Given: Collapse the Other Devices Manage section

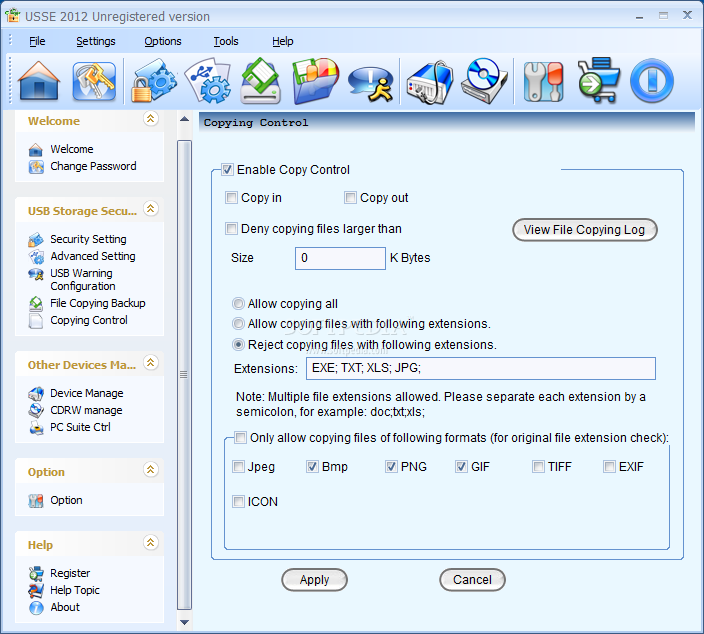Looking at the screenshot, I should [151, 362].
